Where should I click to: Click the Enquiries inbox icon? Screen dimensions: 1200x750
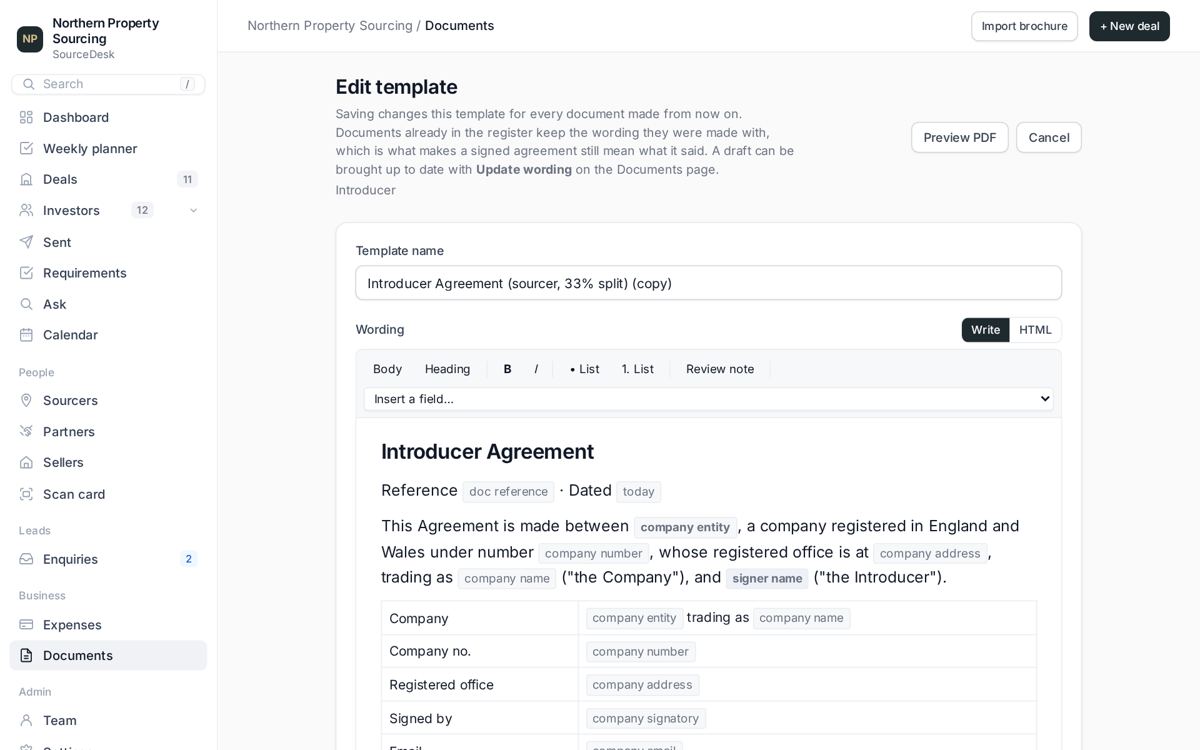pos(27,559)
